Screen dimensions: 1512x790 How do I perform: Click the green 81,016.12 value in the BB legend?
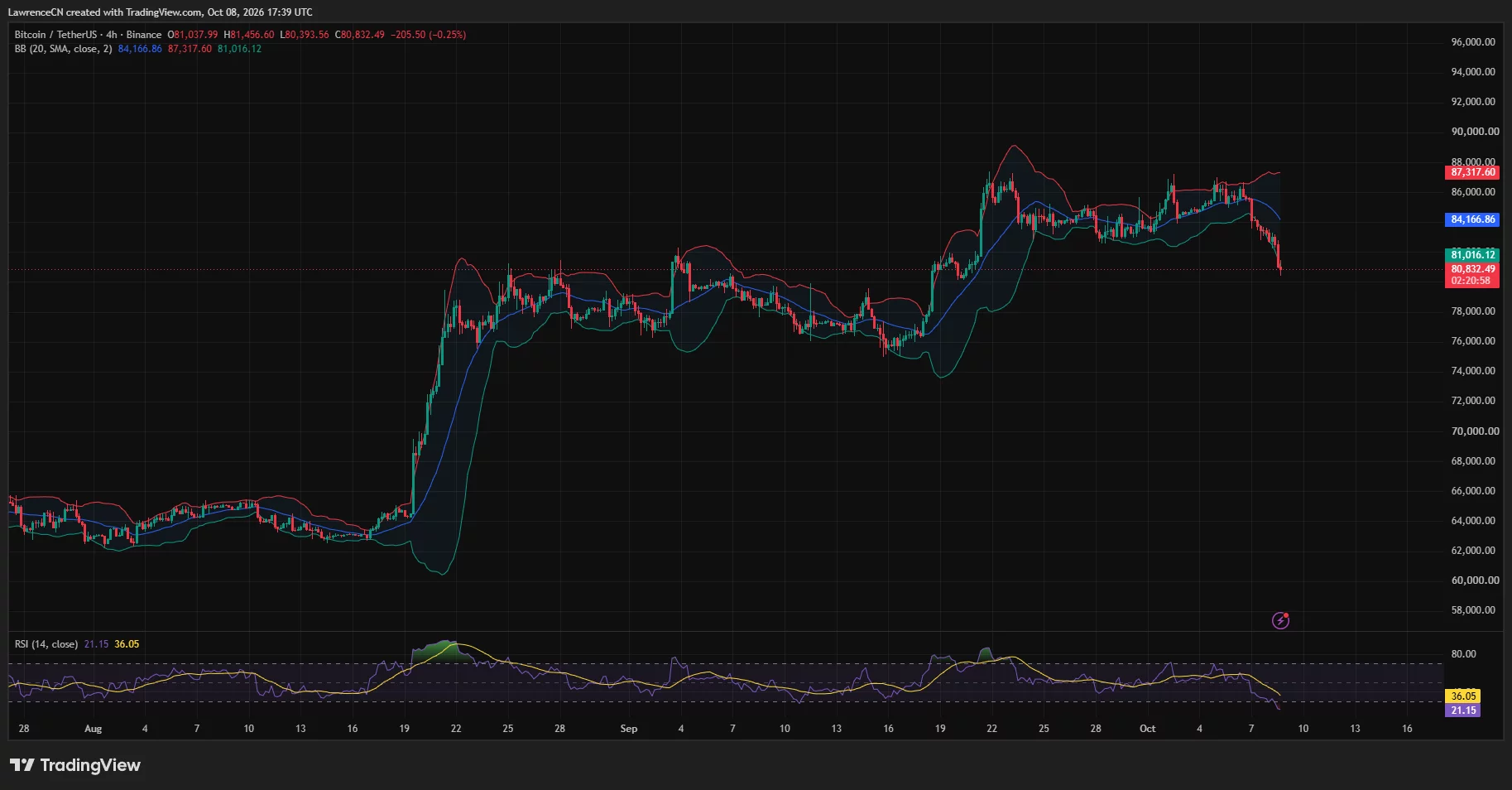239,49
